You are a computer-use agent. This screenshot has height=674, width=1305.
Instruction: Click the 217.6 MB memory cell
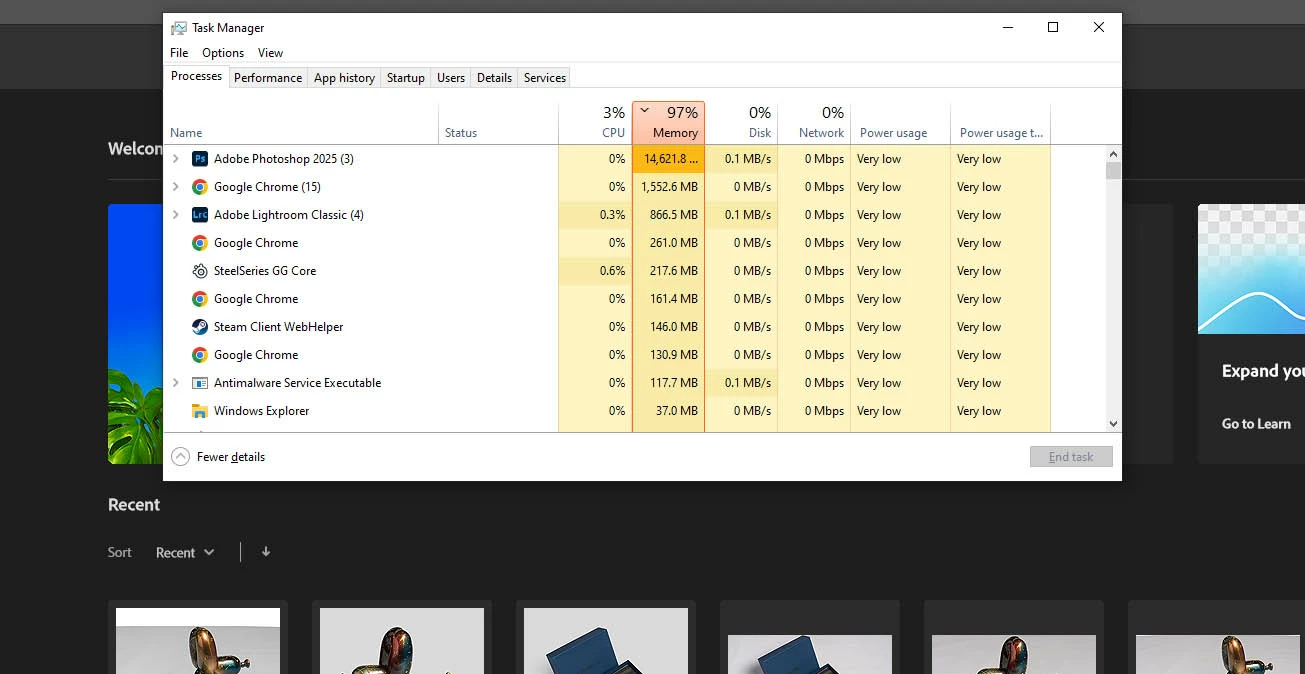[x=668, y=271]
